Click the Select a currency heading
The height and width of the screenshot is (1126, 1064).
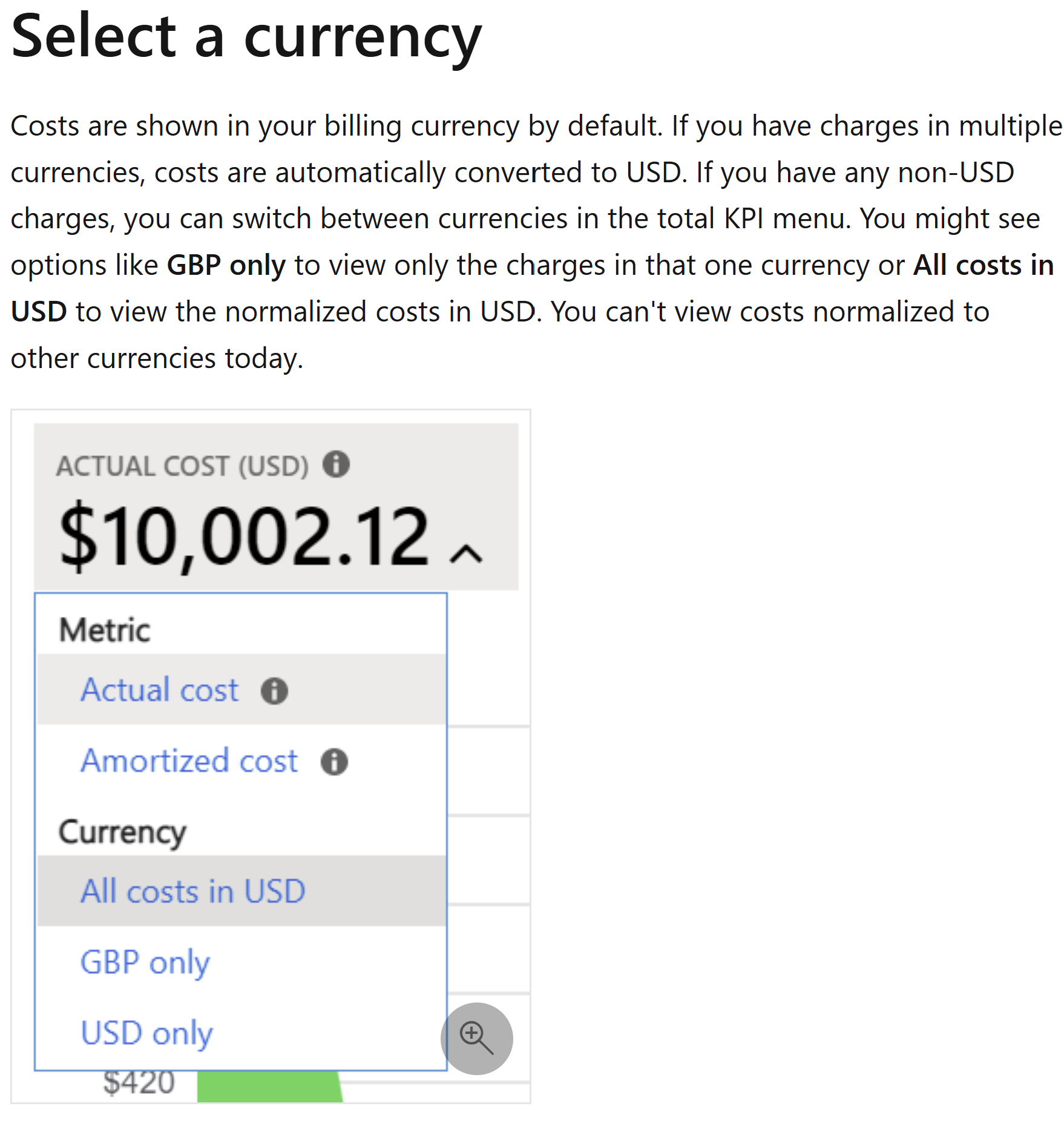point(246,38)
